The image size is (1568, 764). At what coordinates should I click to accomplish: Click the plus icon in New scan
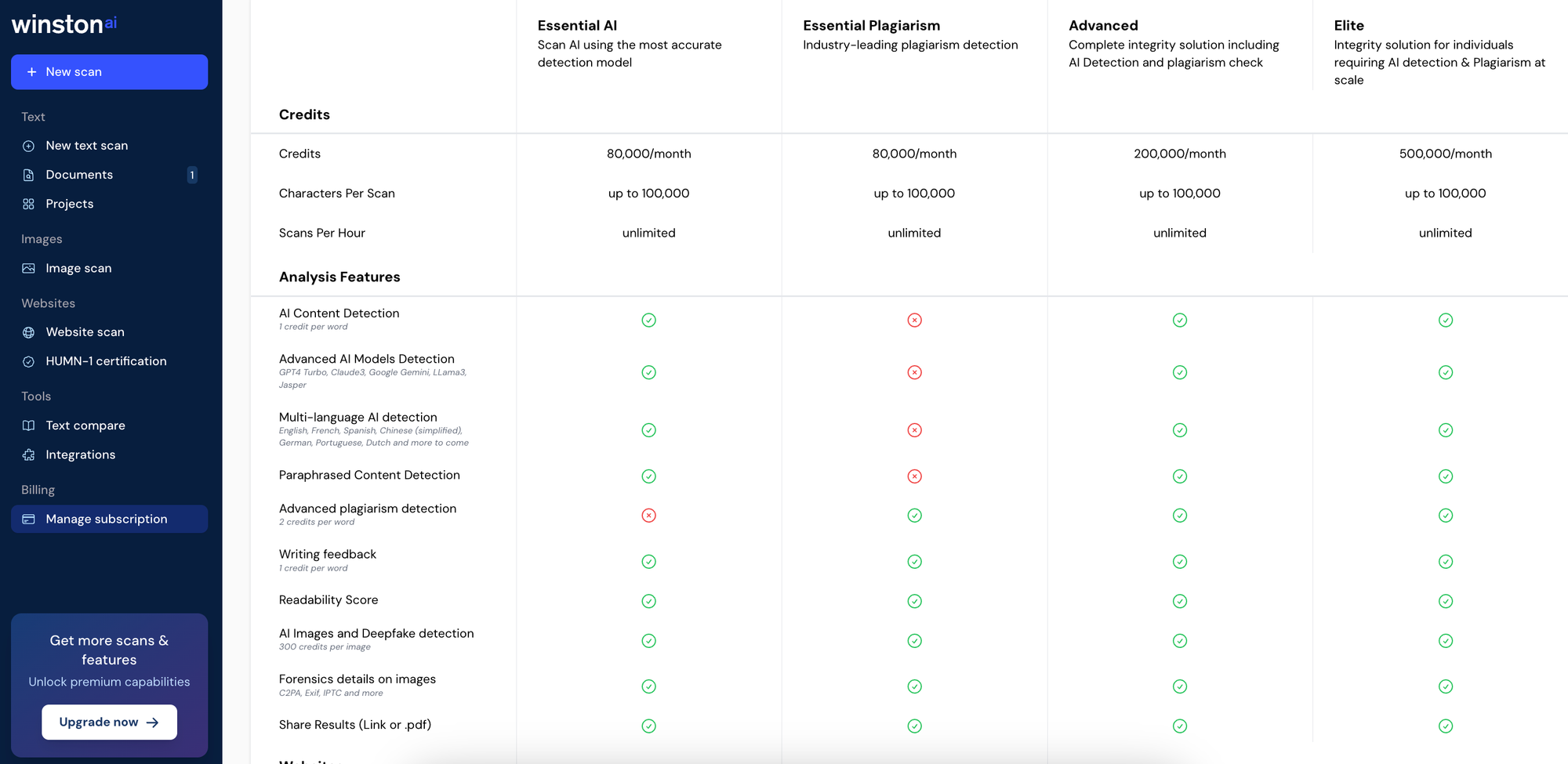[32, 72]
